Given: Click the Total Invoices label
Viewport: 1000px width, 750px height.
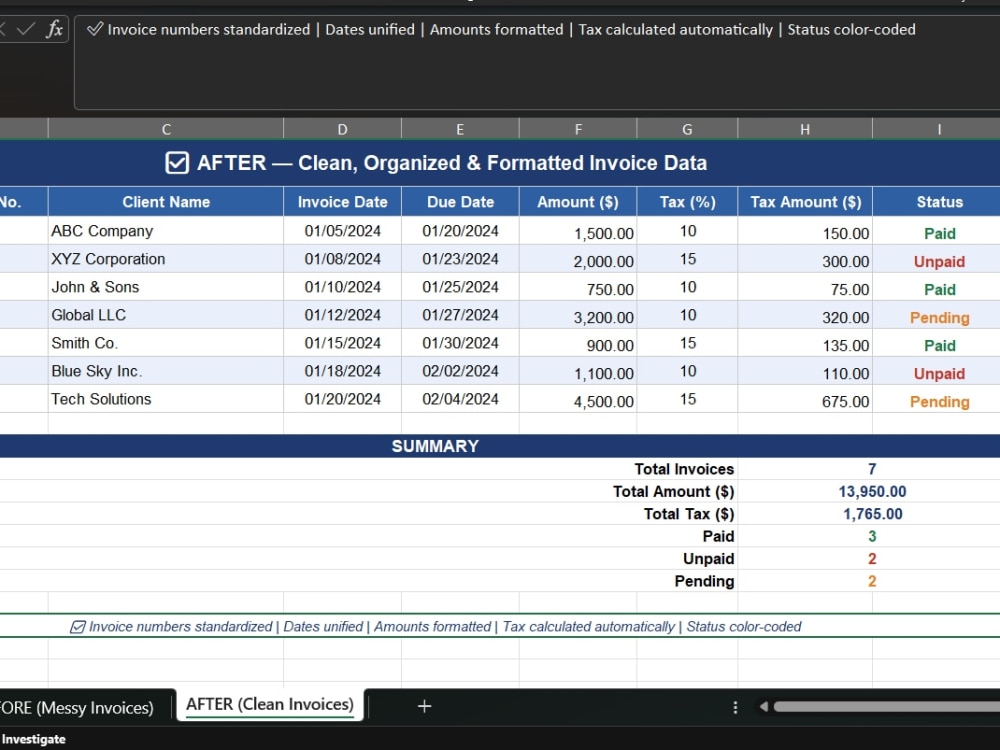Looking at the screenshot, I should coord(684,469).
